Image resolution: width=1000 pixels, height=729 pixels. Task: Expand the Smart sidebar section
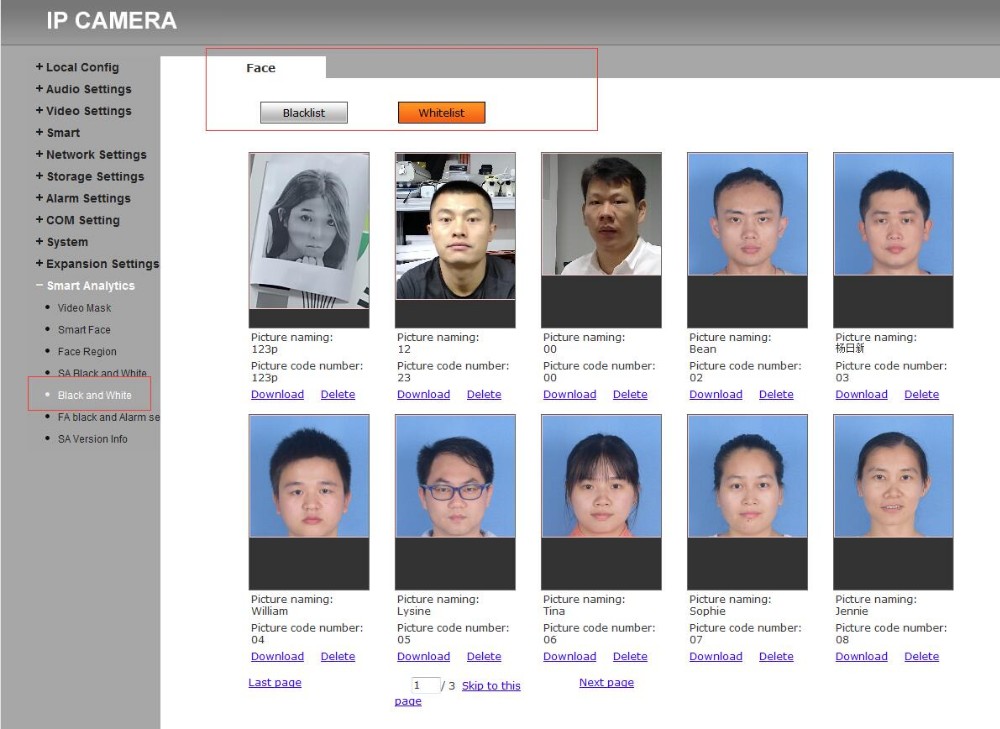point(58,133)
